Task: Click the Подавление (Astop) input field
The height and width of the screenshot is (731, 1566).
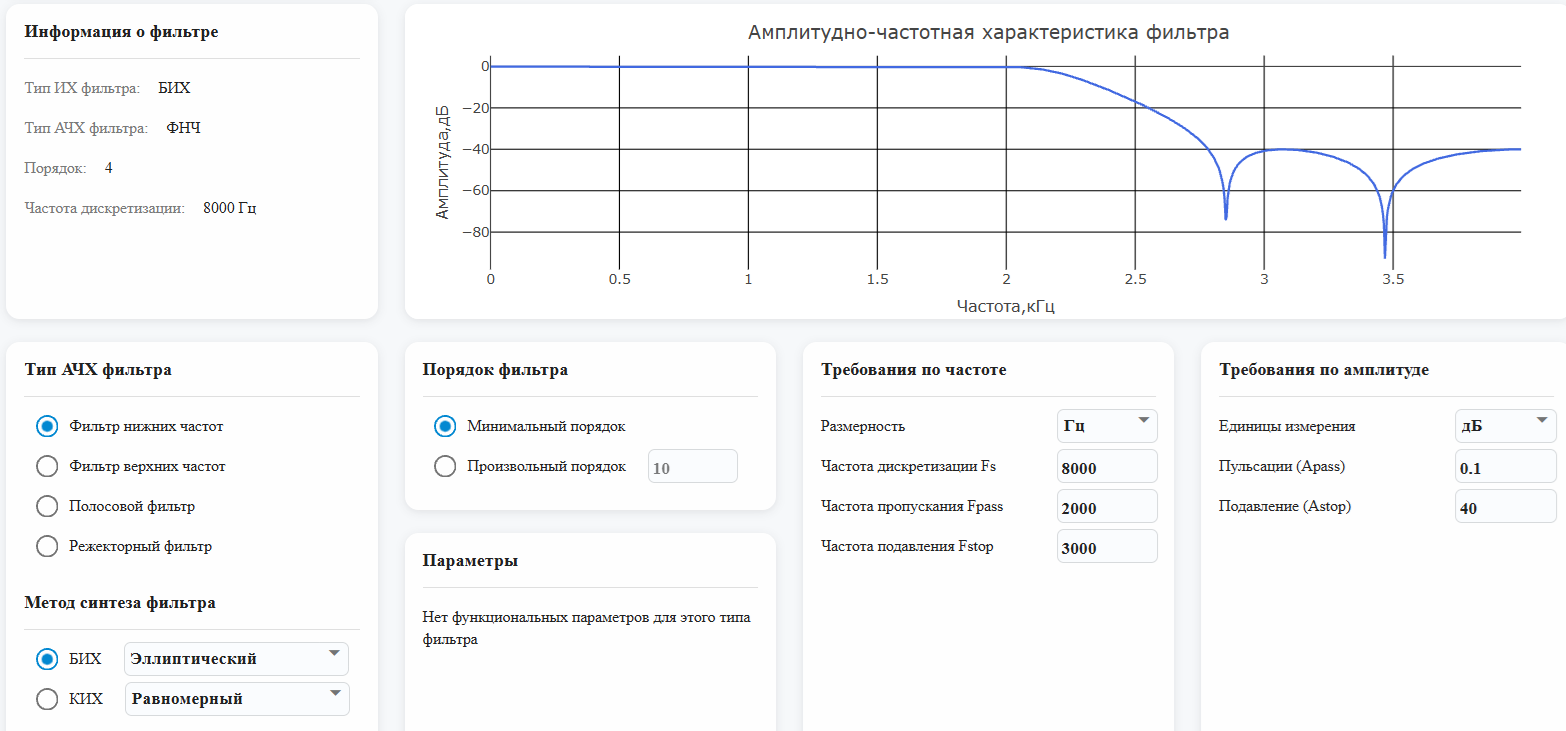Action: (1504, 507)
